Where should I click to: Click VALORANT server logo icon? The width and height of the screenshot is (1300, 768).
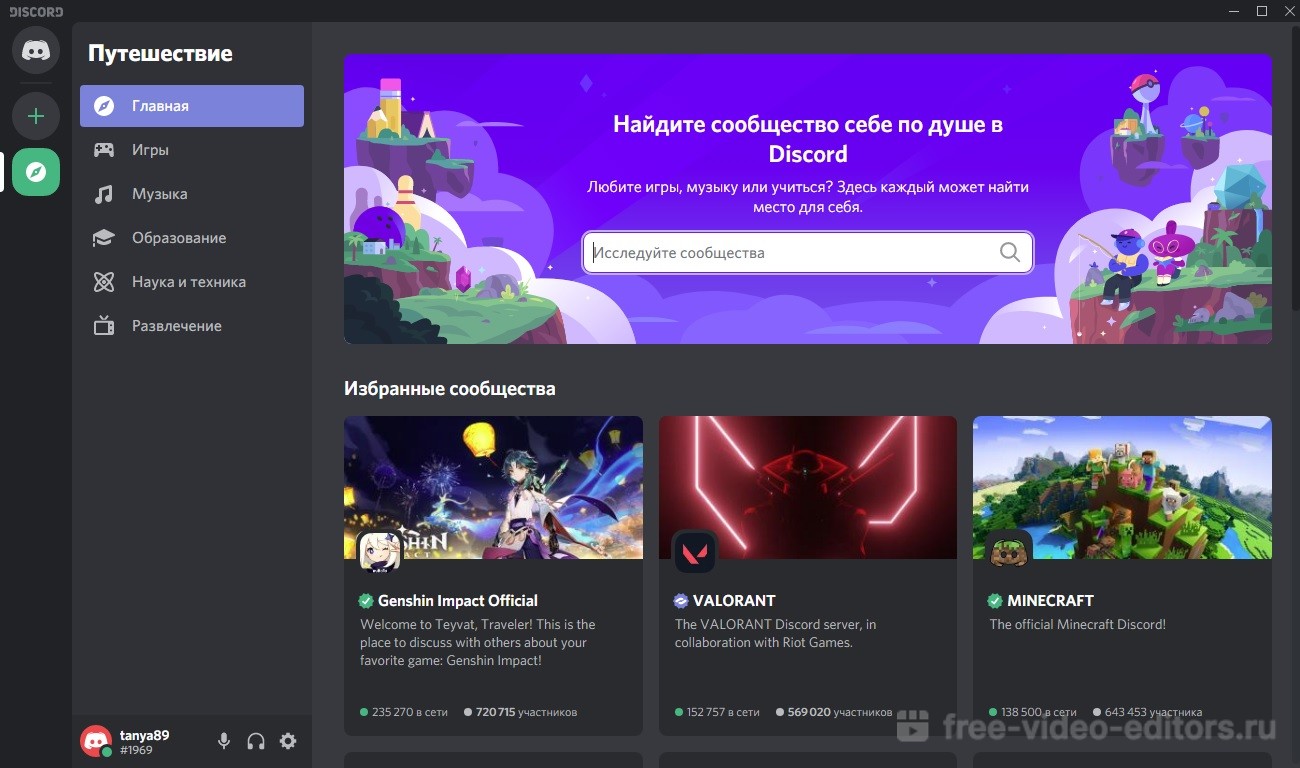click(x=695, y=551)
